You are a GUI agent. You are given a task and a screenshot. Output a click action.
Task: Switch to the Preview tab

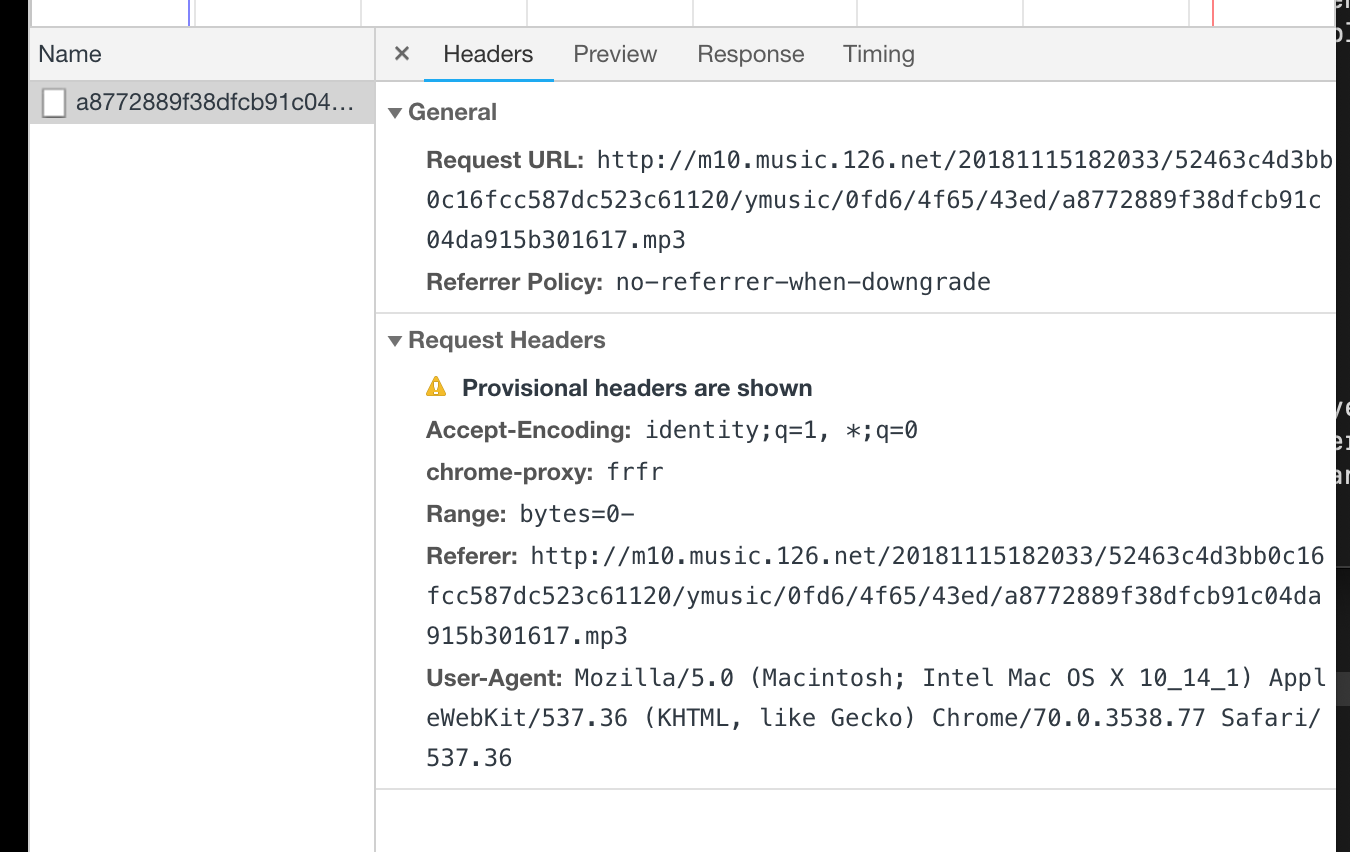point(614,54)
